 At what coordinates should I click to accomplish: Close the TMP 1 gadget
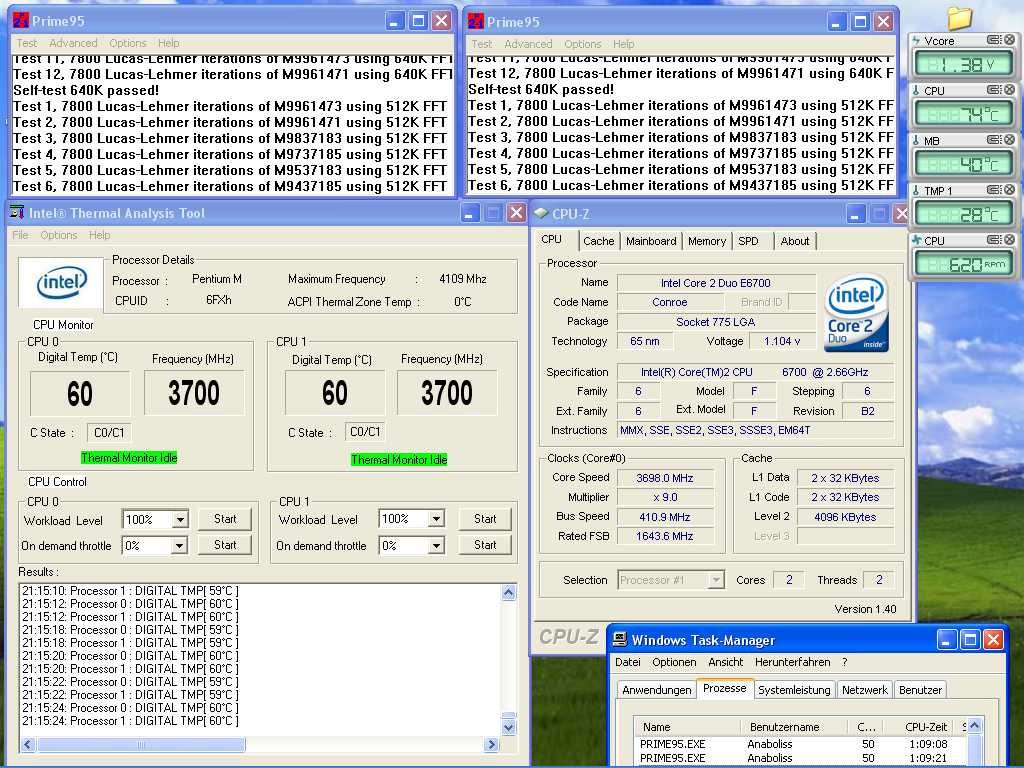click(x=1010, y=190)
